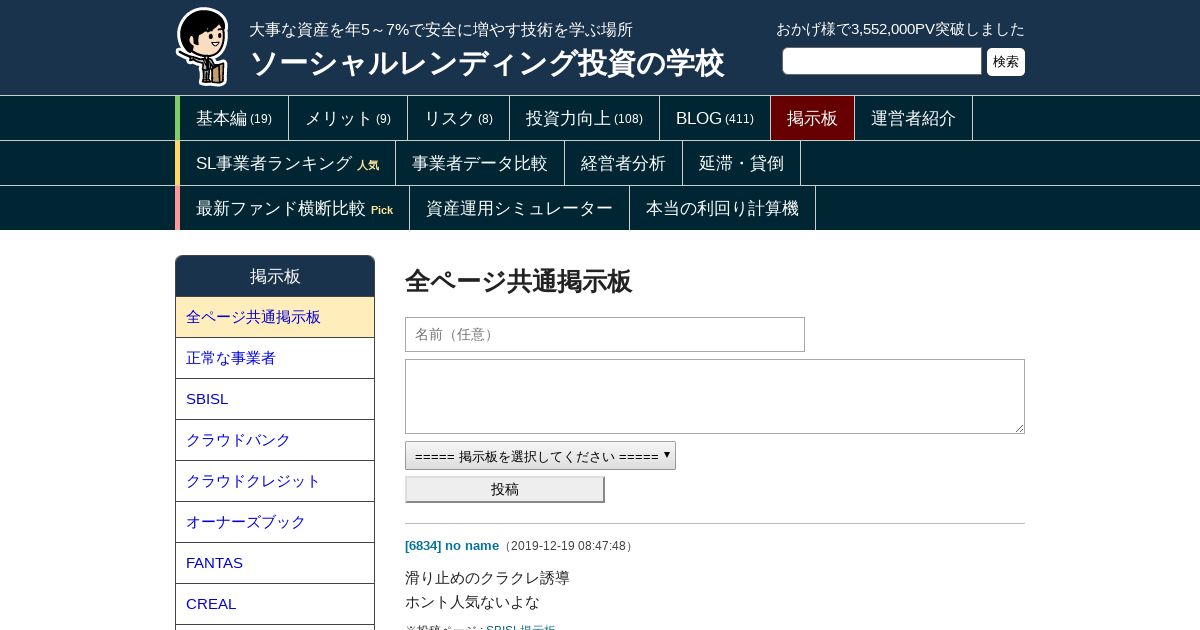Open CREAL board in sidebar
Viewport: 1200px width, 630px height.
[275, 604]
